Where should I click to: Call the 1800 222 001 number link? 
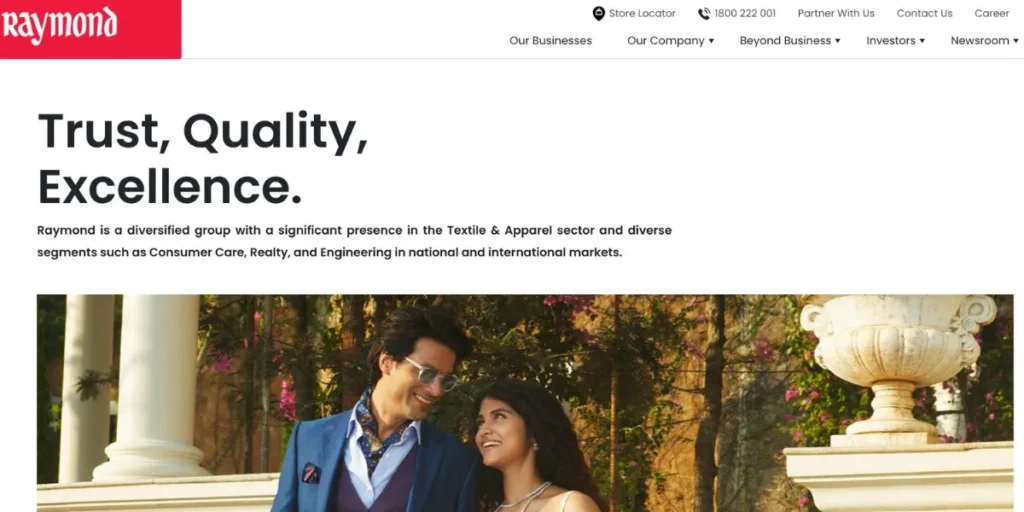point(744,13)
